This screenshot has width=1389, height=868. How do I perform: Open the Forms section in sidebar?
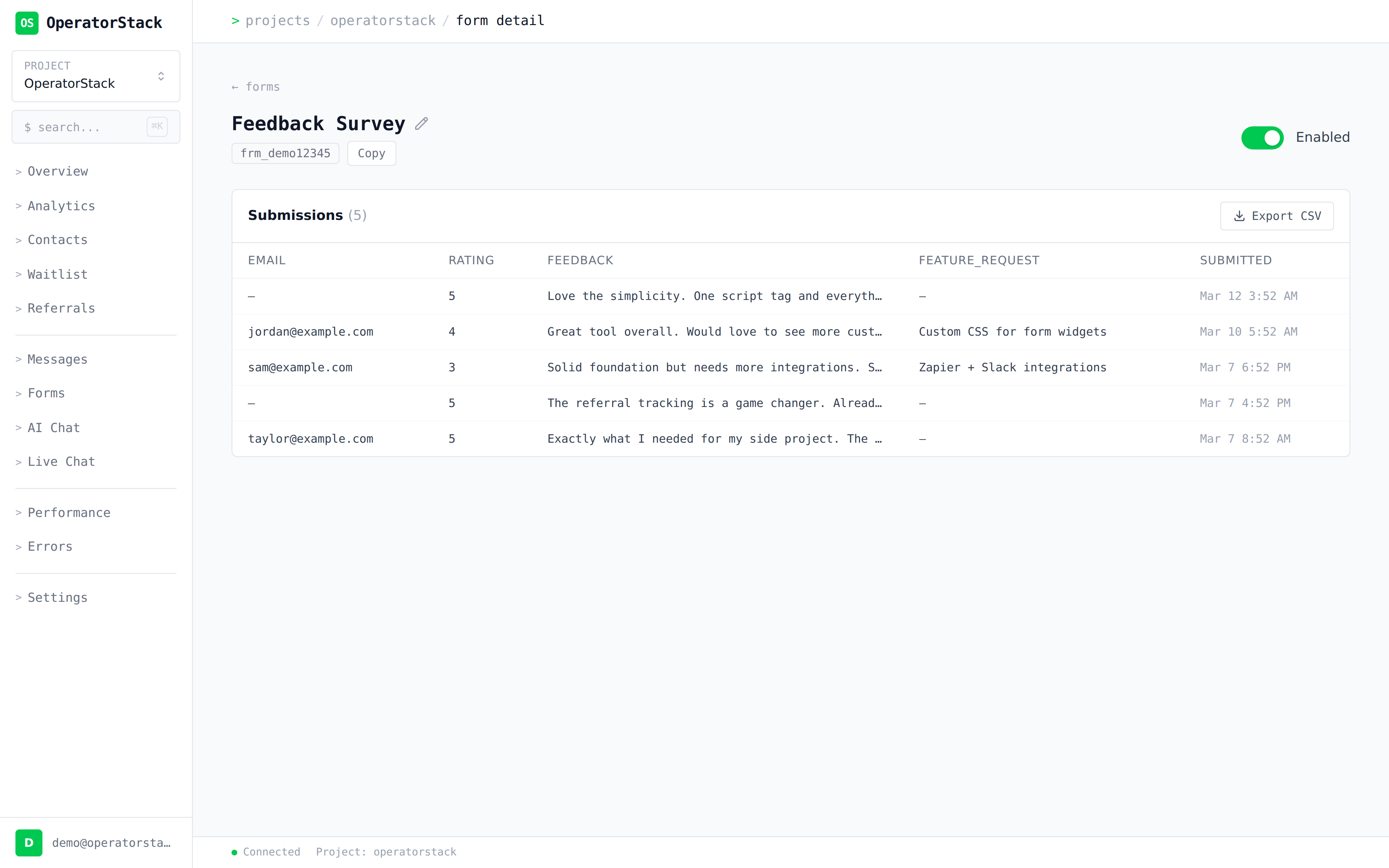click(46, 393)
